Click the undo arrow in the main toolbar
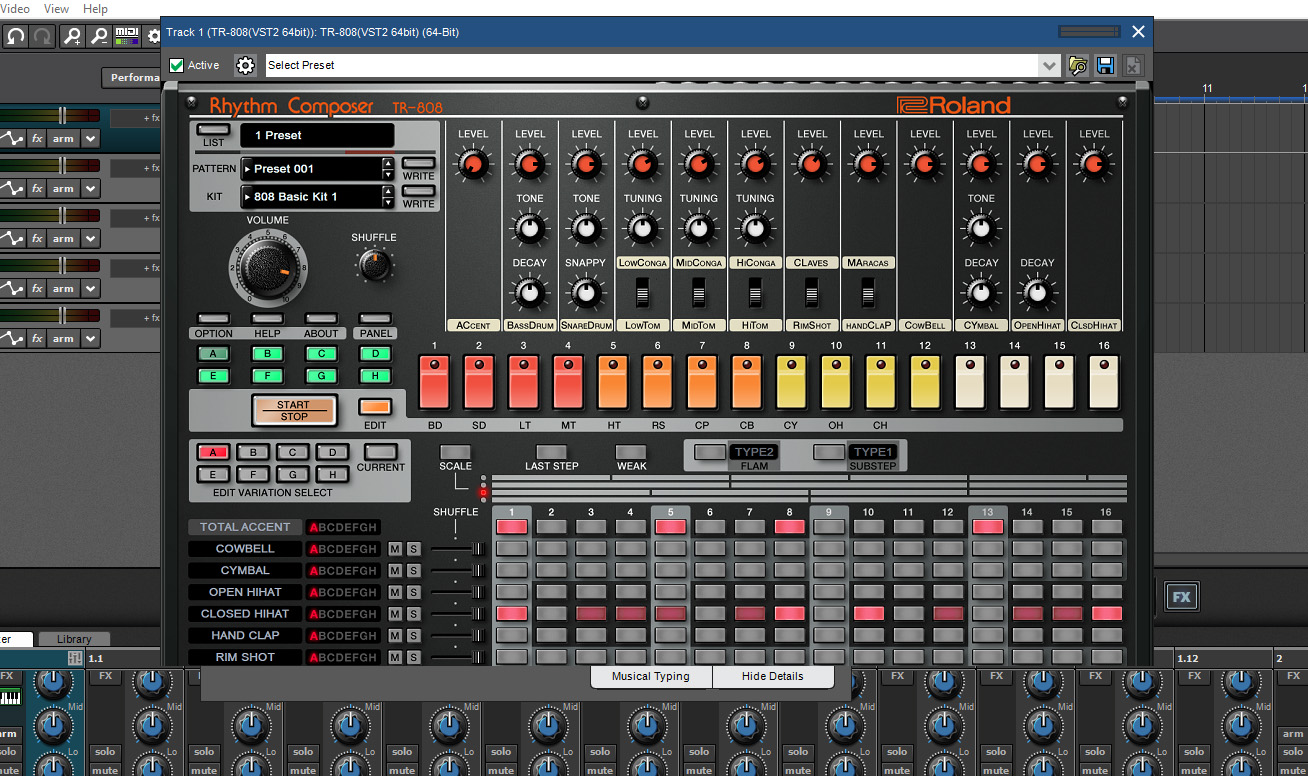Screen dimensions: 1308x776 15,36
